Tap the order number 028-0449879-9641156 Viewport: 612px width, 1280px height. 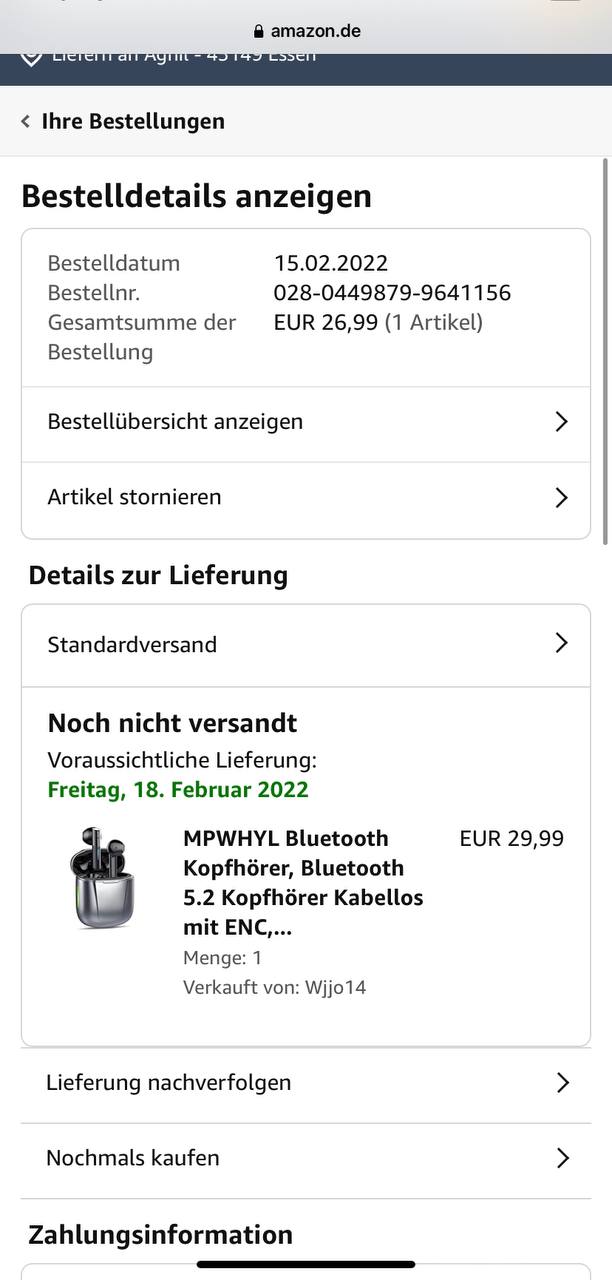tap(392, 293)
